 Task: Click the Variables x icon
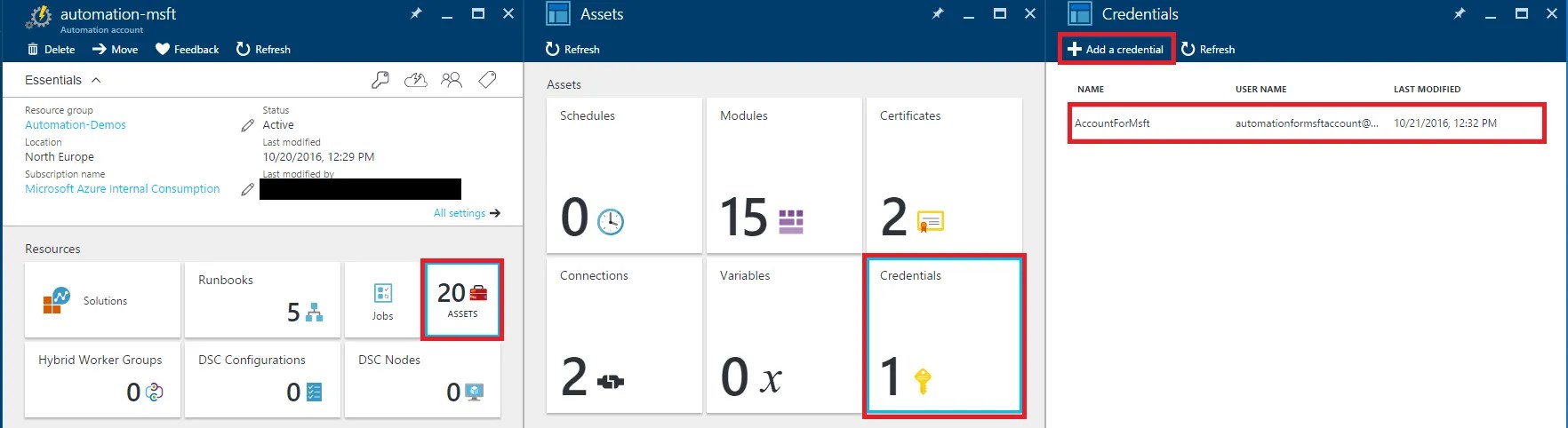pyautogui.click(x=771, y=381)
